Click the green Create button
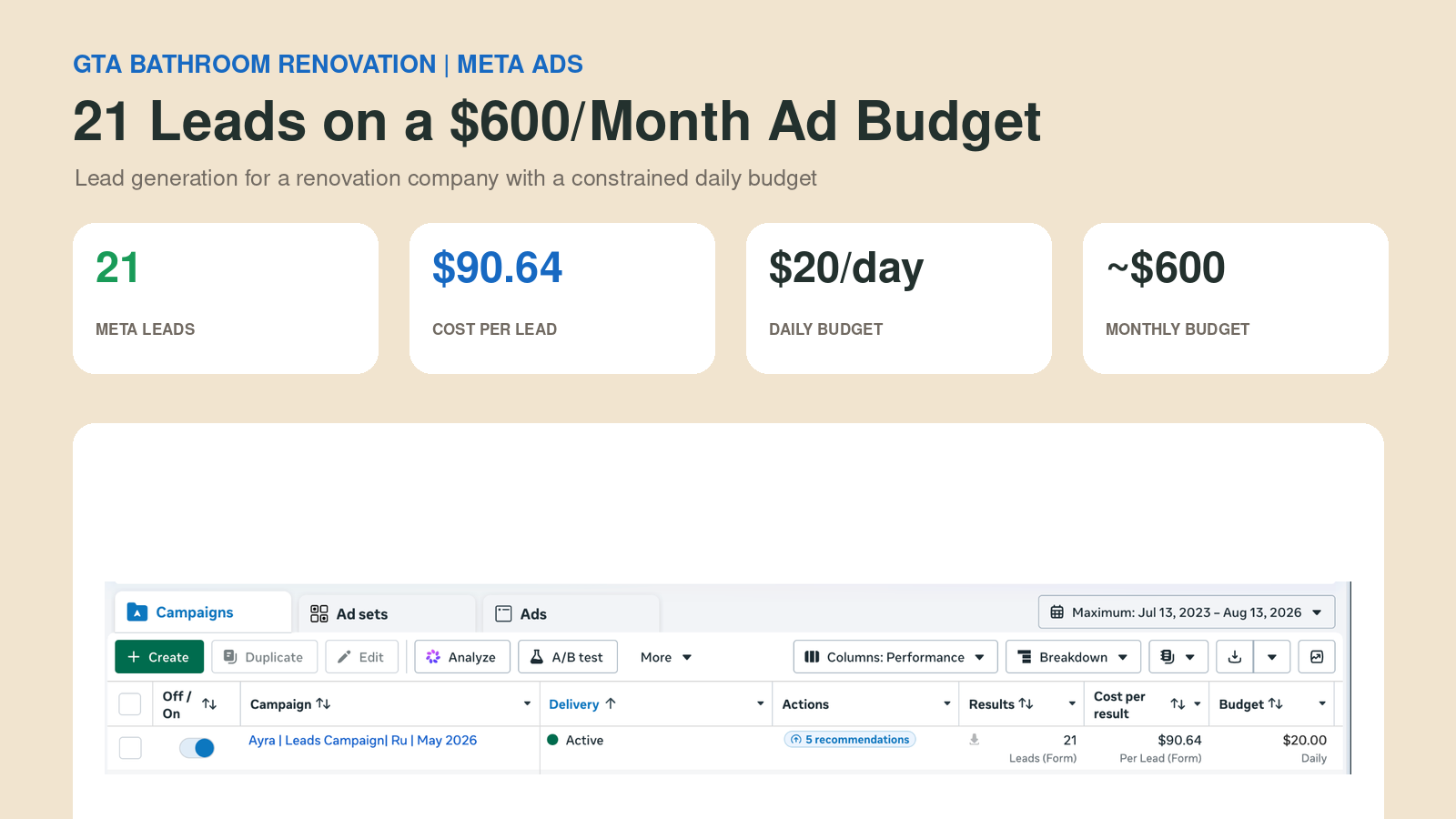The height and width of the screenshot is (819, 1456). coord(159,657)
